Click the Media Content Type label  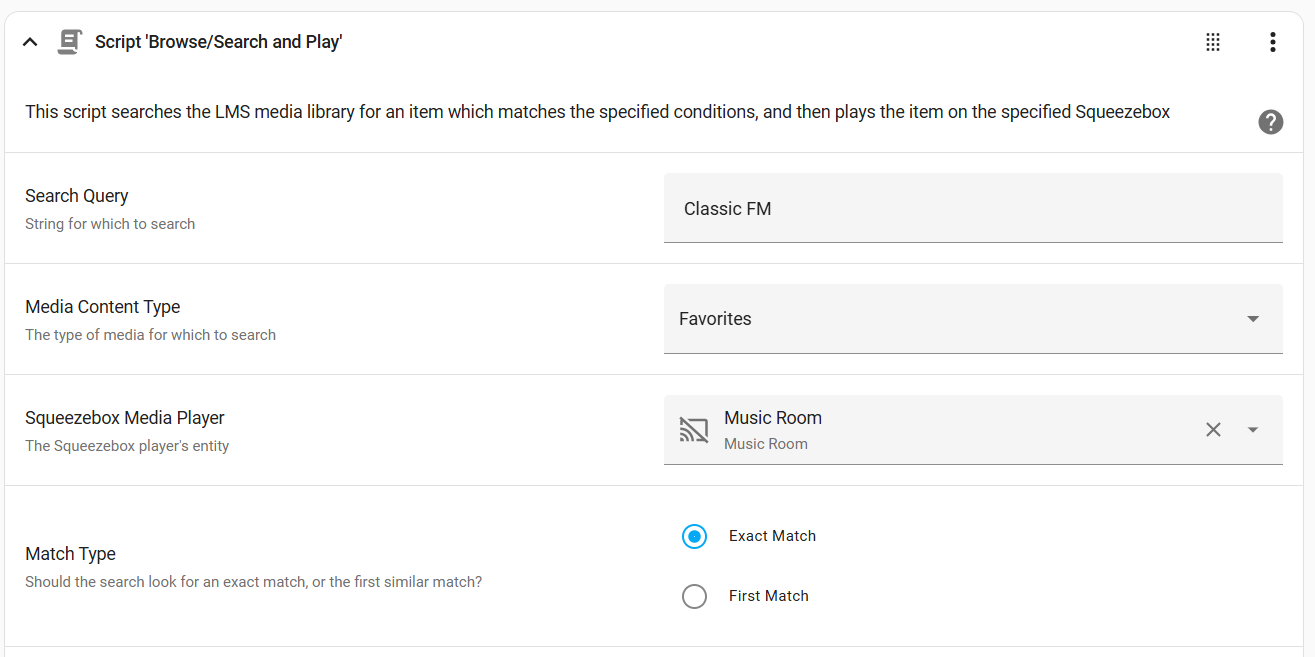tap(102, 307)
